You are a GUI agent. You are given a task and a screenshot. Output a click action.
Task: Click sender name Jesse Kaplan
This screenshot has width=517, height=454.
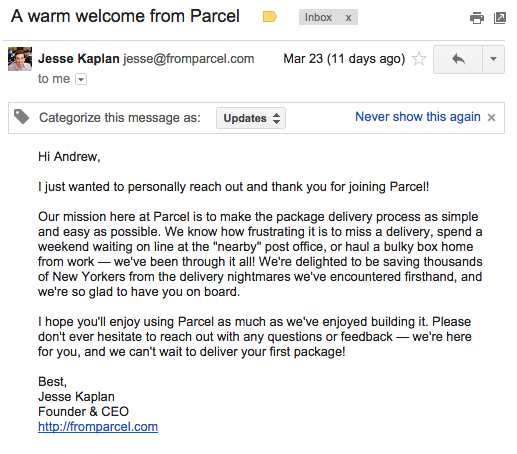pos(79,59)
